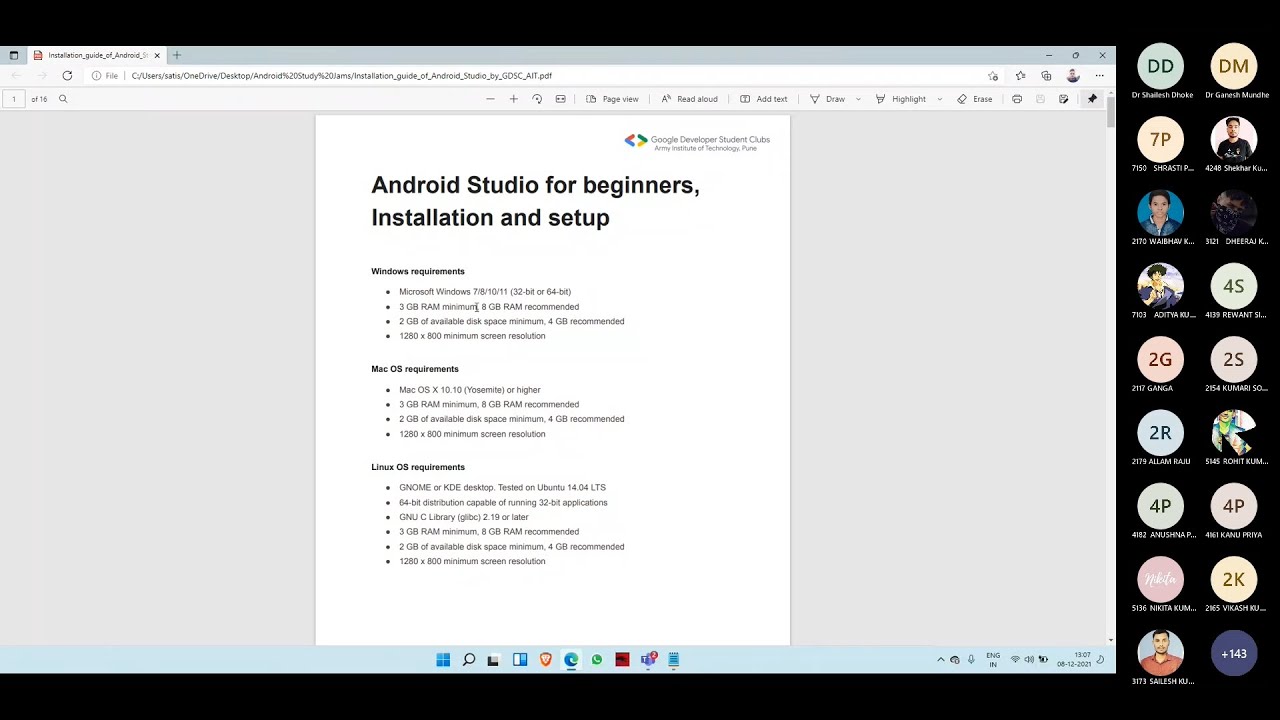Image resolution: width=1280 pixels, height=720 pixels.
Task: Open WhatsApp from the taskbar
Action: click(597, 660)
